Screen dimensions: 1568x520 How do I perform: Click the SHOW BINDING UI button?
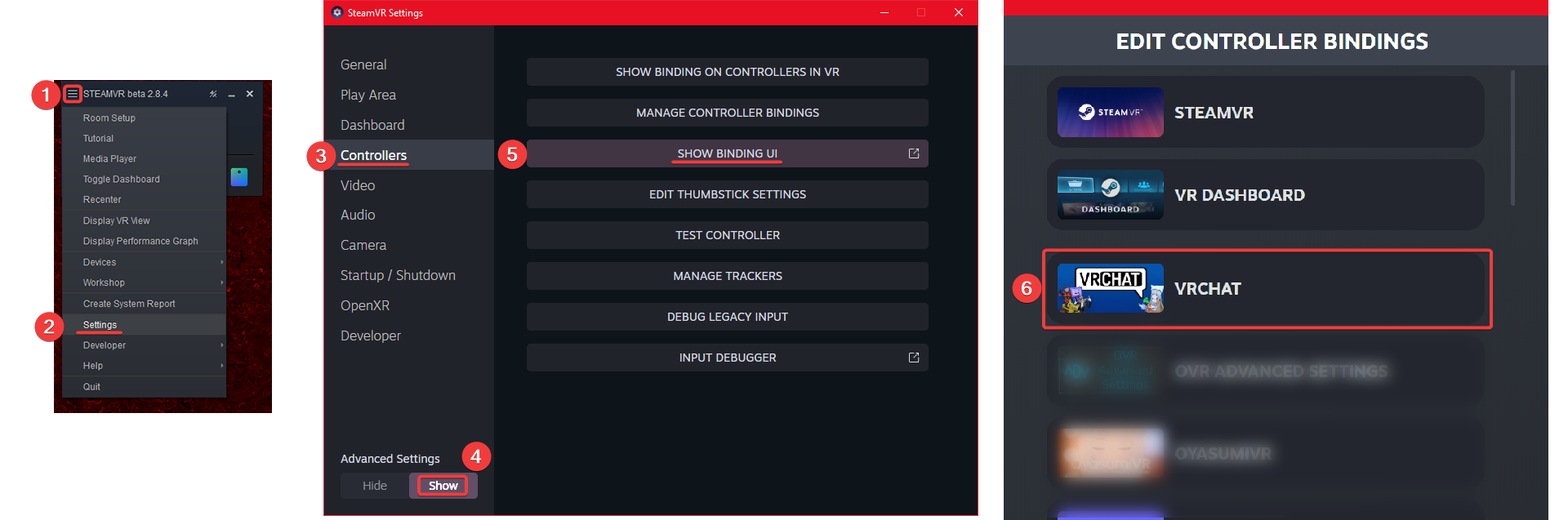727,153
